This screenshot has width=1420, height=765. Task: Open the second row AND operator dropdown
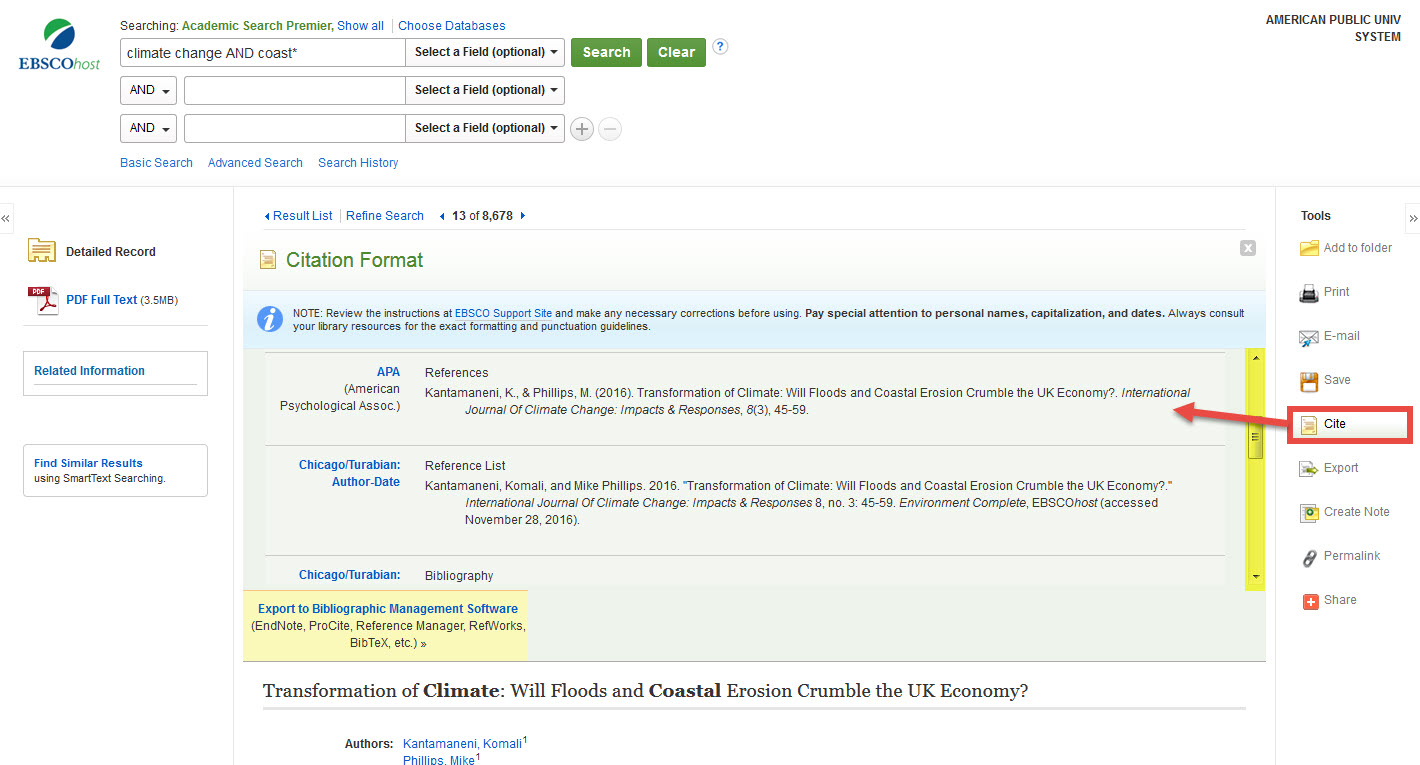pyautogui.click(x=148, y=90)
